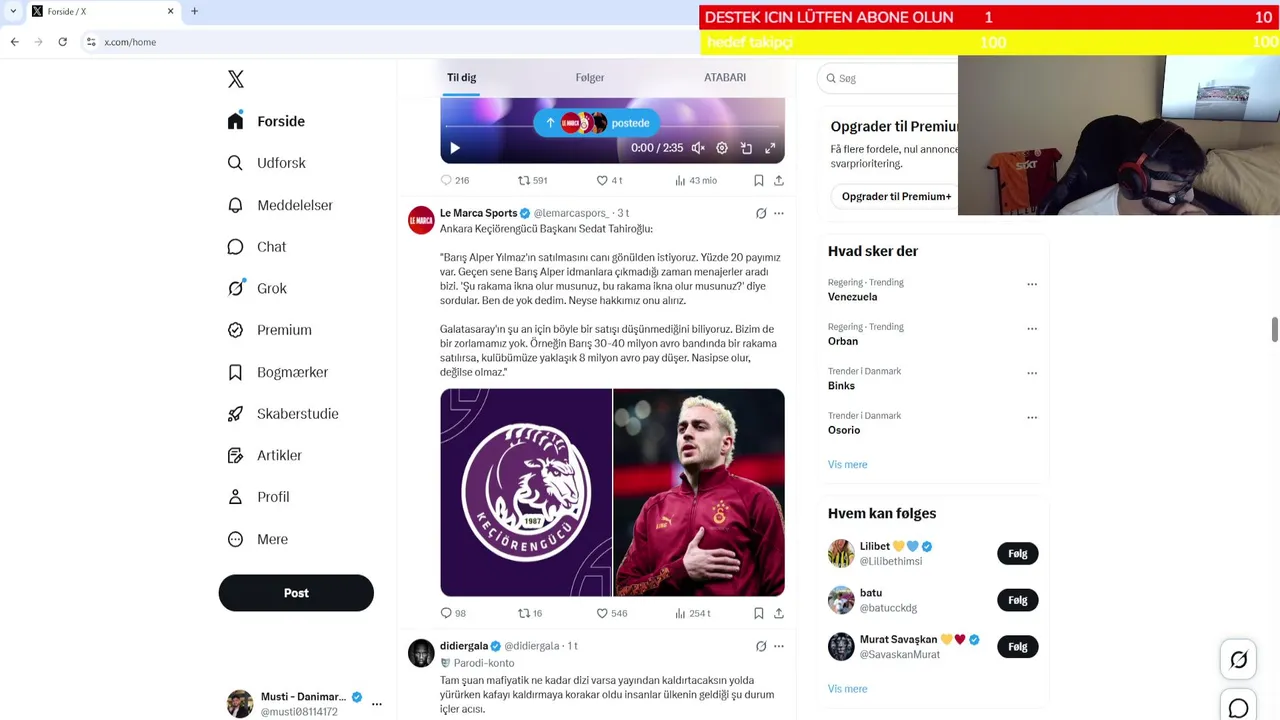The image size is (1280, 720).
Task: Click the X logo in the sidebar
Action: pos(236,79)
